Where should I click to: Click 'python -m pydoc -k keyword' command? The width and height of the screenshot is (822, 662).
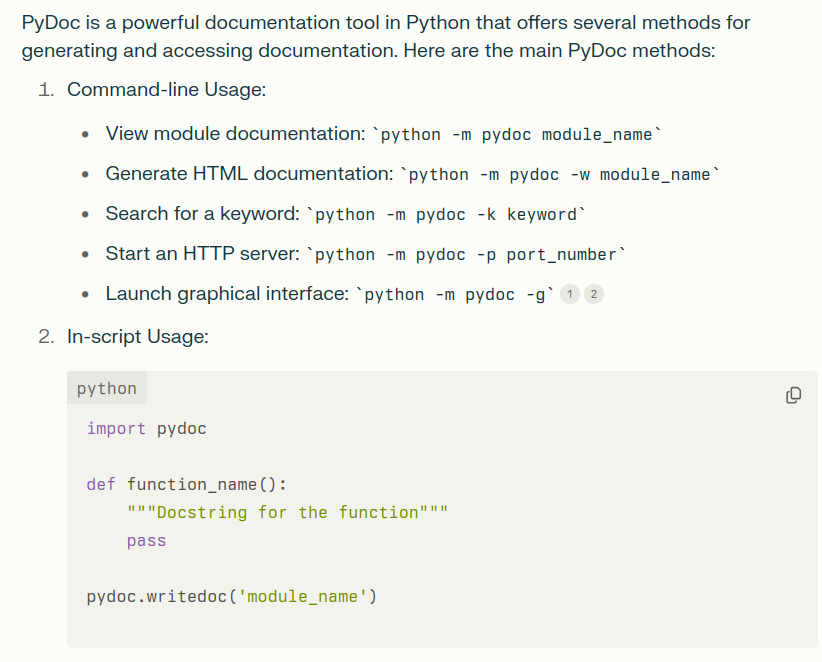coord(446,214)
